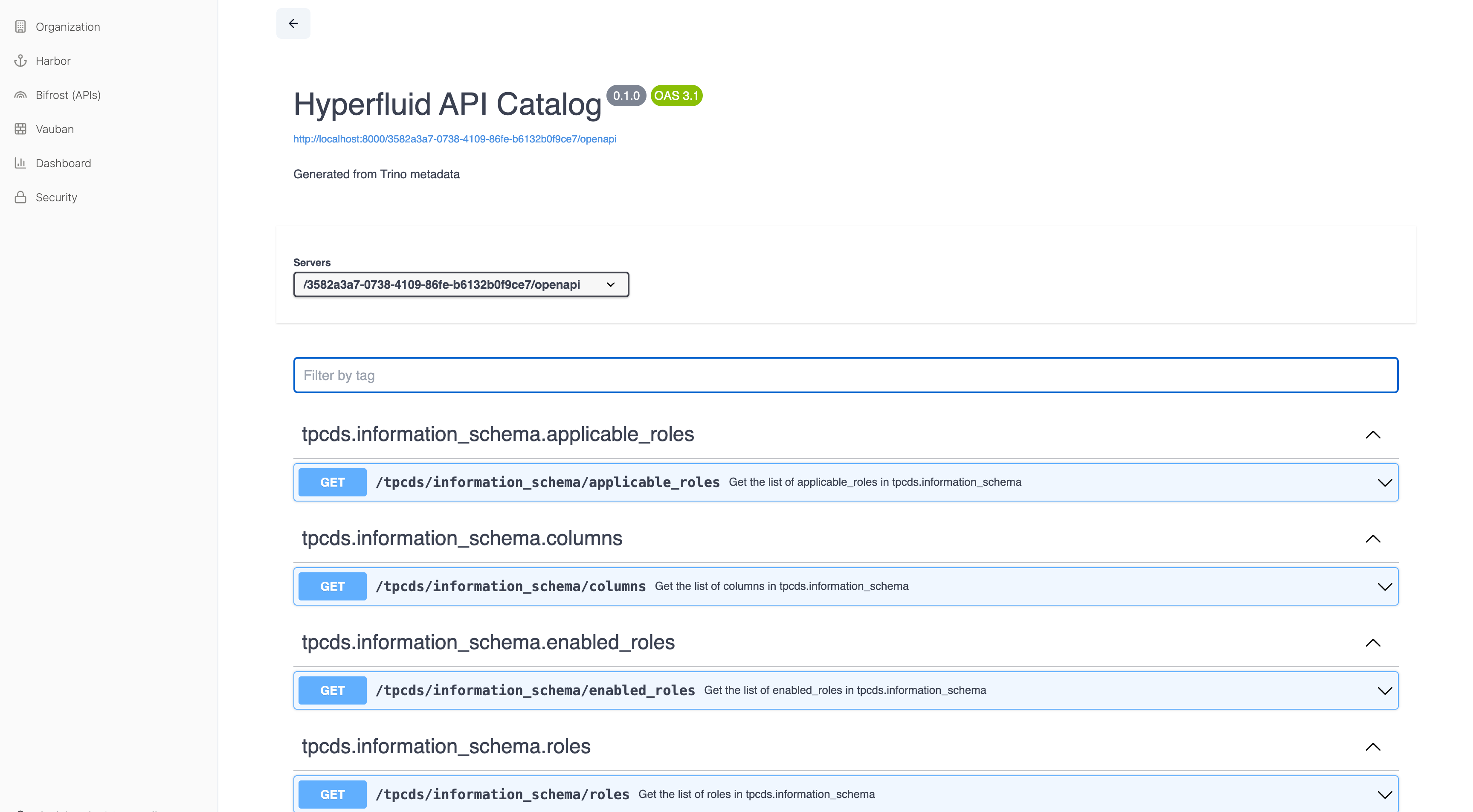Click 'Generated from Trino metadata' text

pos(376,174)
